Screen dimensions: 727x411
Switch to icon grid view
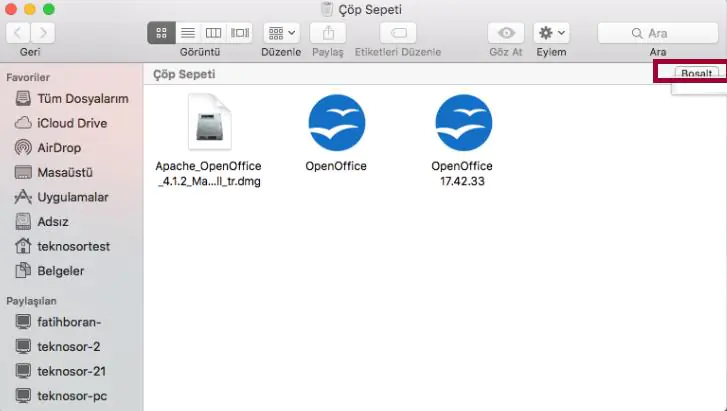[x=161, y=33]
